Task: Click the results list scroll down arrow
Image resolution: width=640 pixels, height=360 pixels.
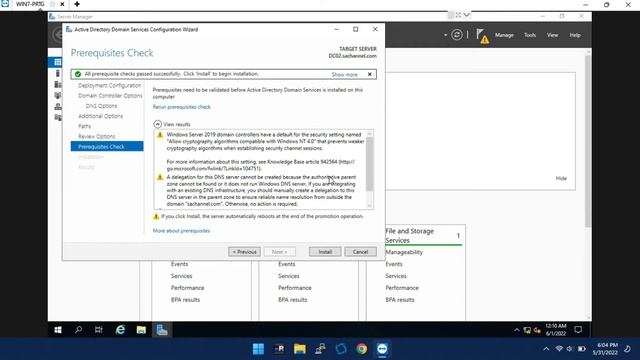Action: click(x=370, y=206)
